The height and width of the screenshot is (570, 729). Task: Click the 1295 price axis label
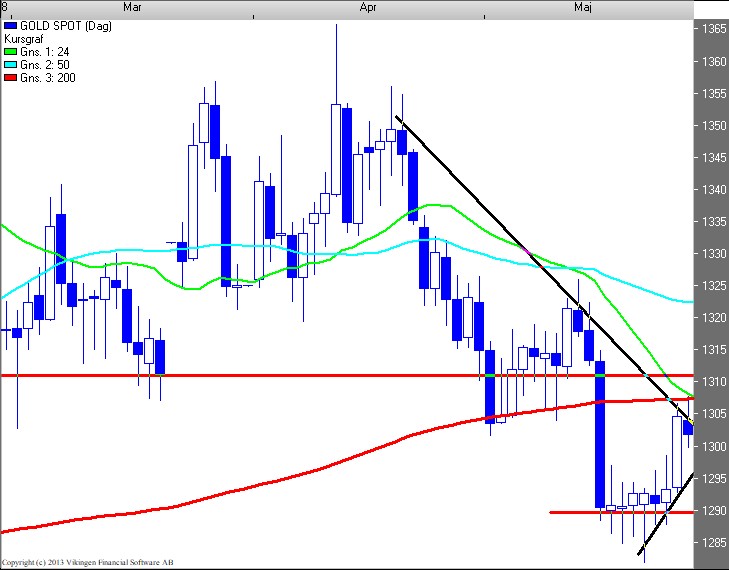(714, 478)
